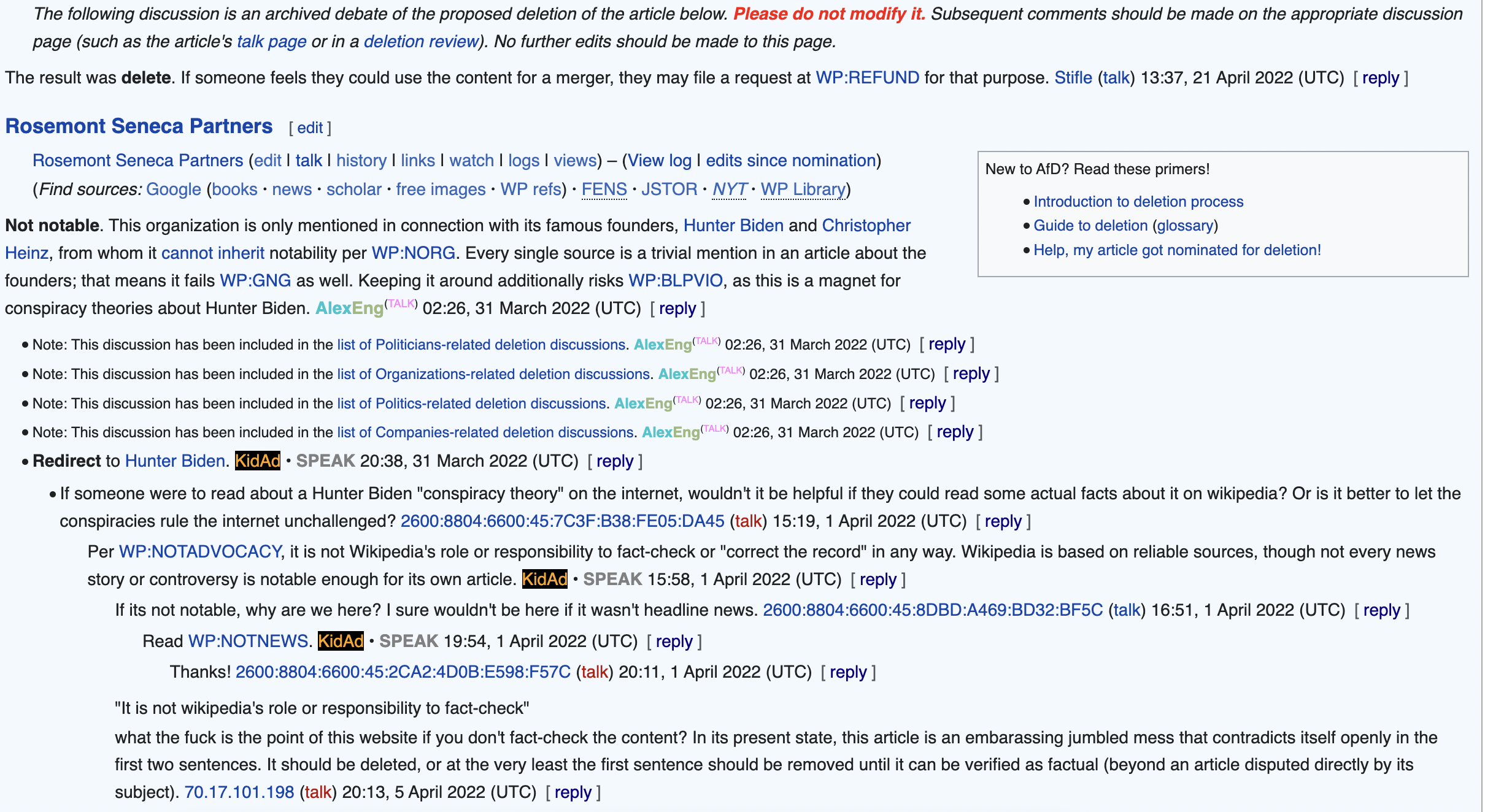Open IP 70.17.101.198 contributions
The height and width of the screenshot is (812, 1485).
point(239,792)
